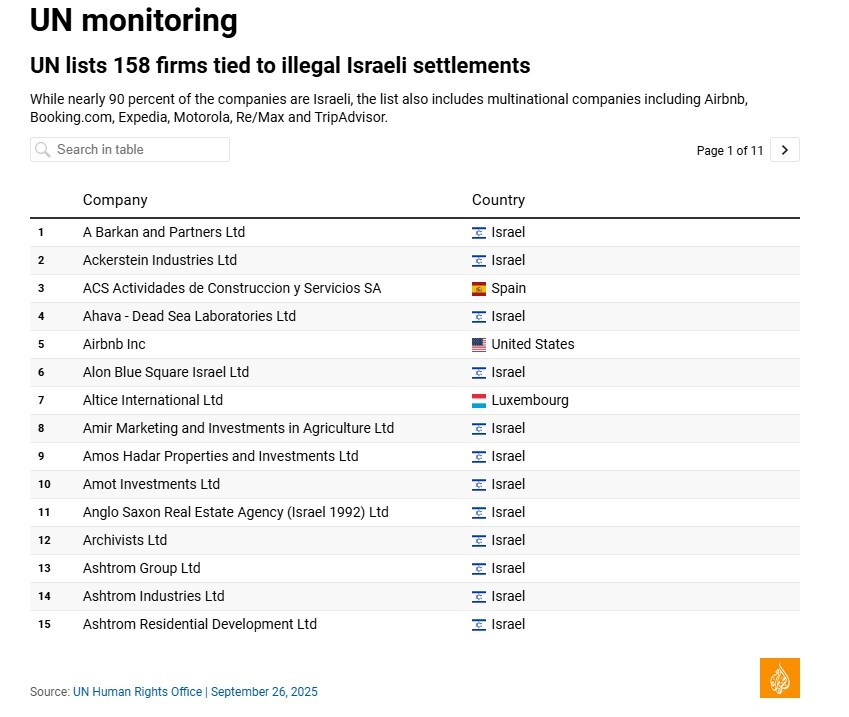The height and width of the screenshot is (717, 849).
Task: Select the Altice International Ltd company cell
Action: 153,400
